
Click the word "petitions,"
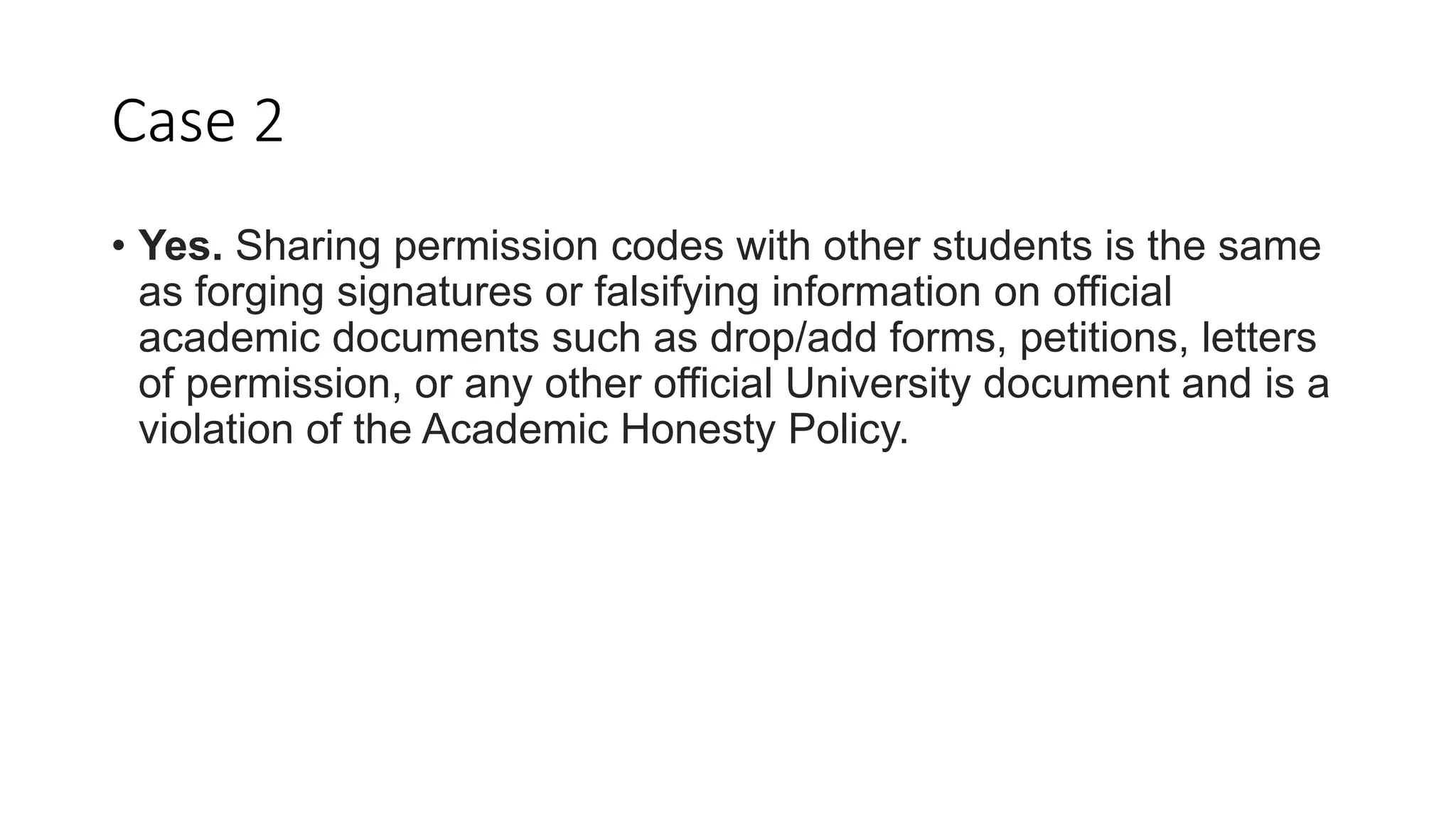[x=1104, y=338]
